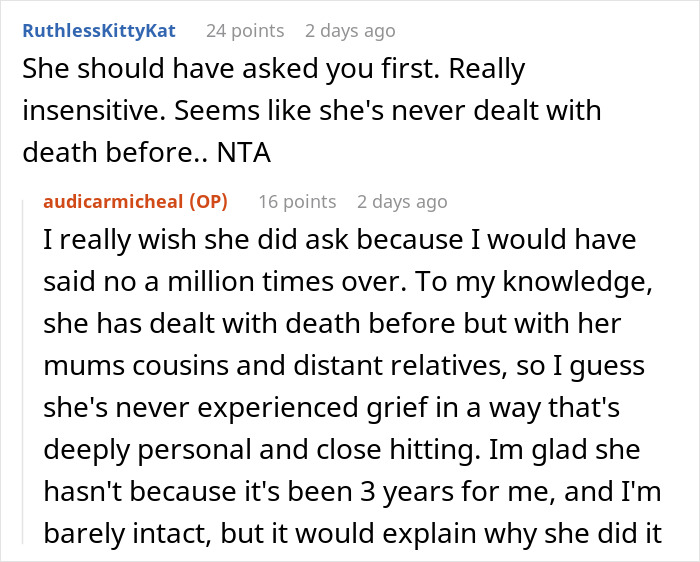The image size is (700, 562).
Task: Click the phrase 'death before..' in top comment
Action: coord(115,153)
